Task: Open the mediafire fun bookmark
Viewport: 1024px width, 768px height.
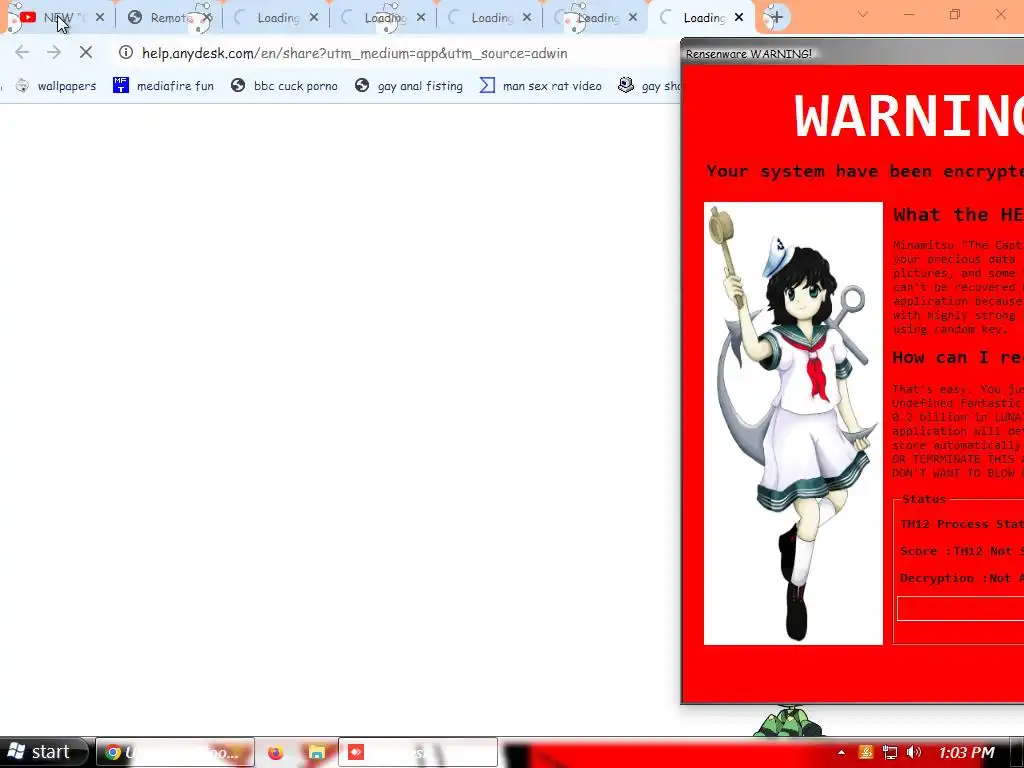Action: [x=163, y=86]
